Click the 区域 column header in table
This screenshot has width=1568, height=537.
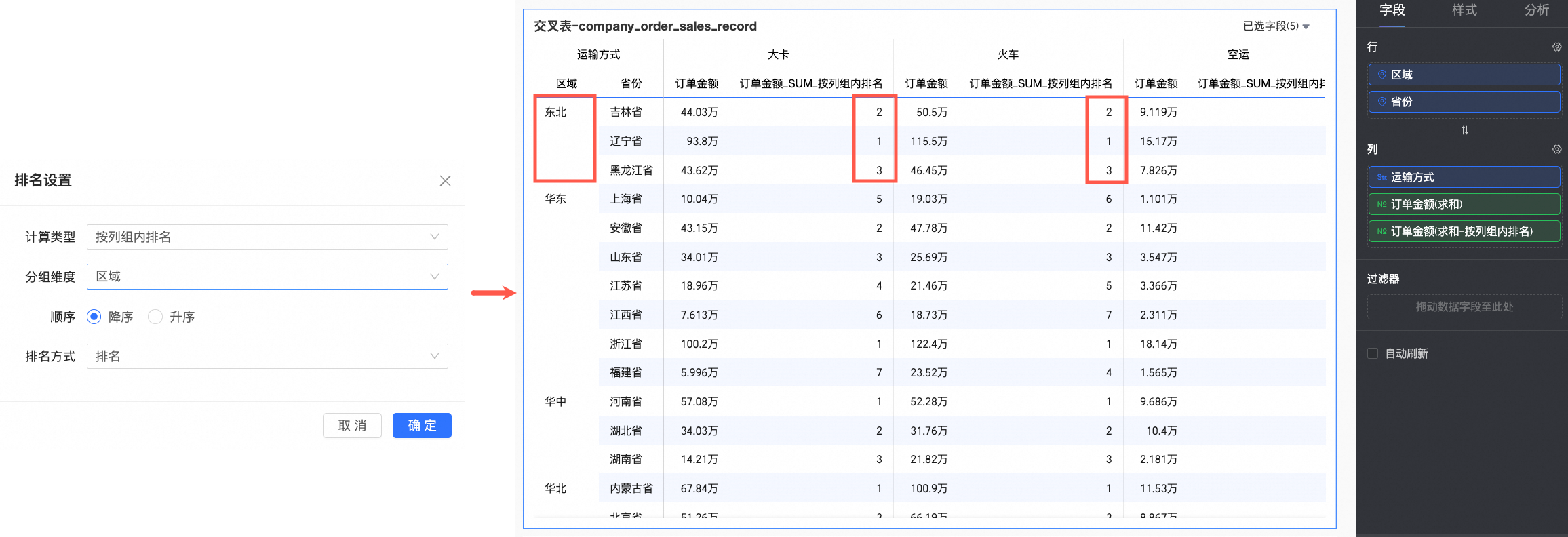point(566,83)
